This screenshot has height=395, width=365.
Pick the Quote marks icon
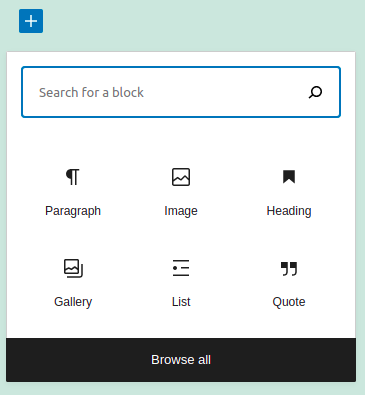(289, 269)
